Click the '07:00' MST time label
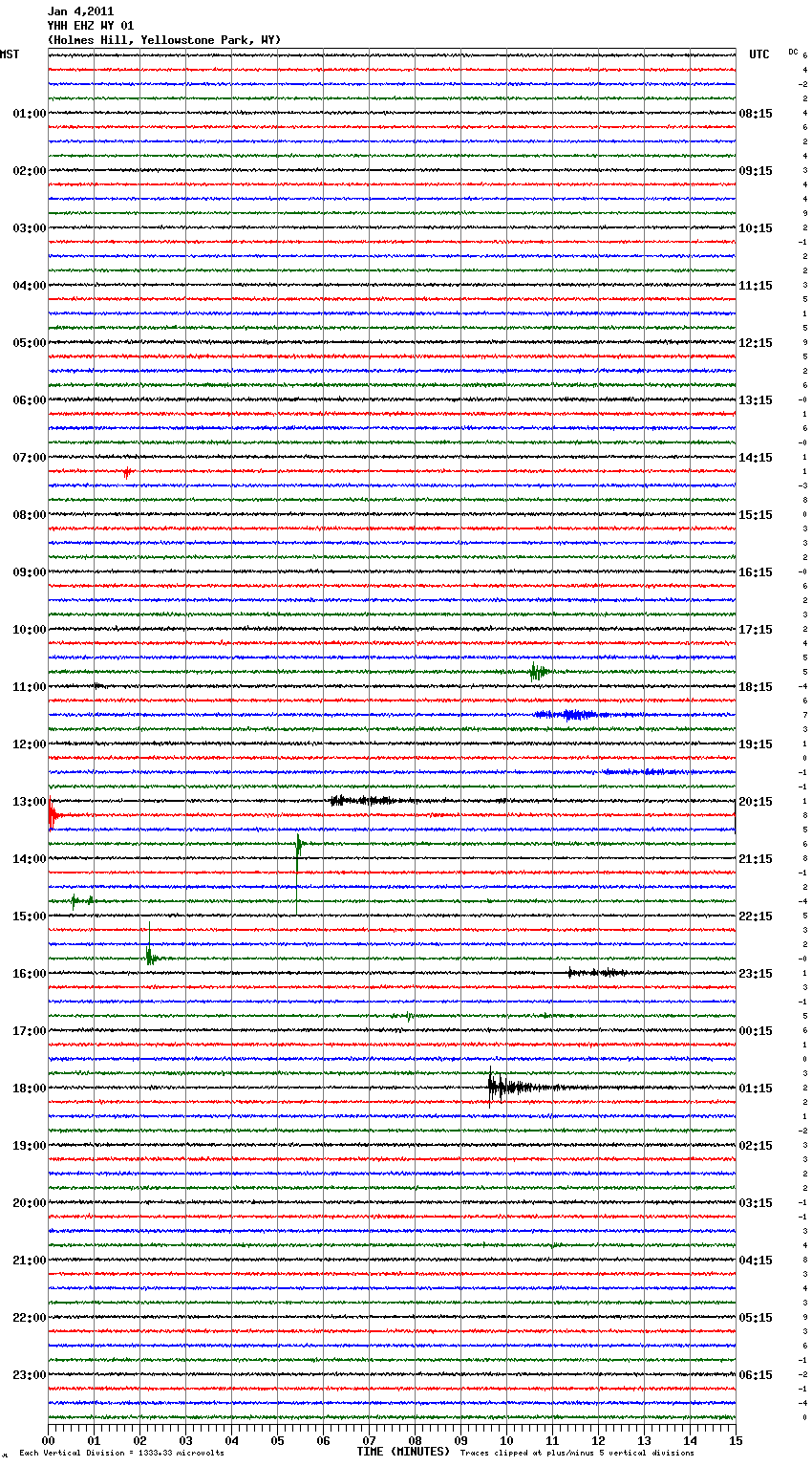Image resolution: width=812 pixels, height=1466 pixels. 30,458
